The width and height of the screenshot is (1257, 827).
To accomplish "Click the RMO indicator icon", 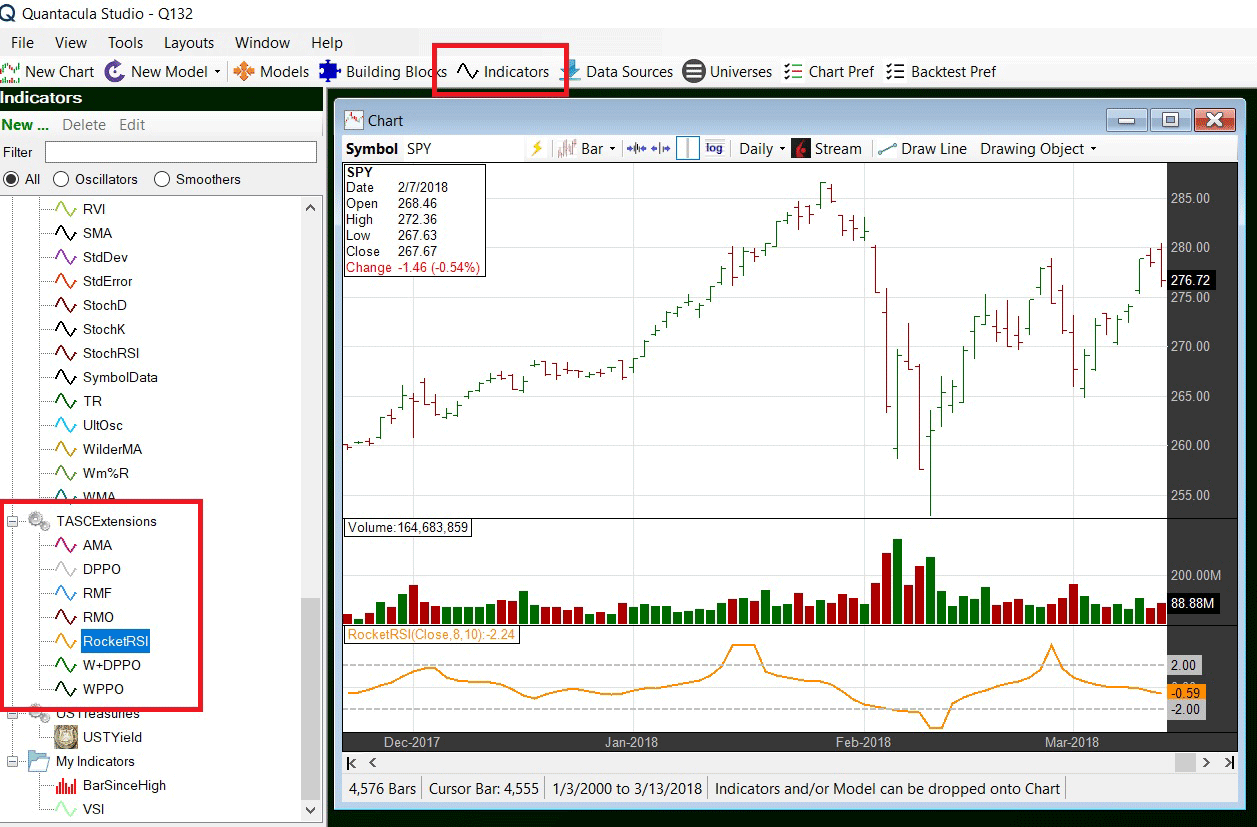I will (x=66, y=617).
